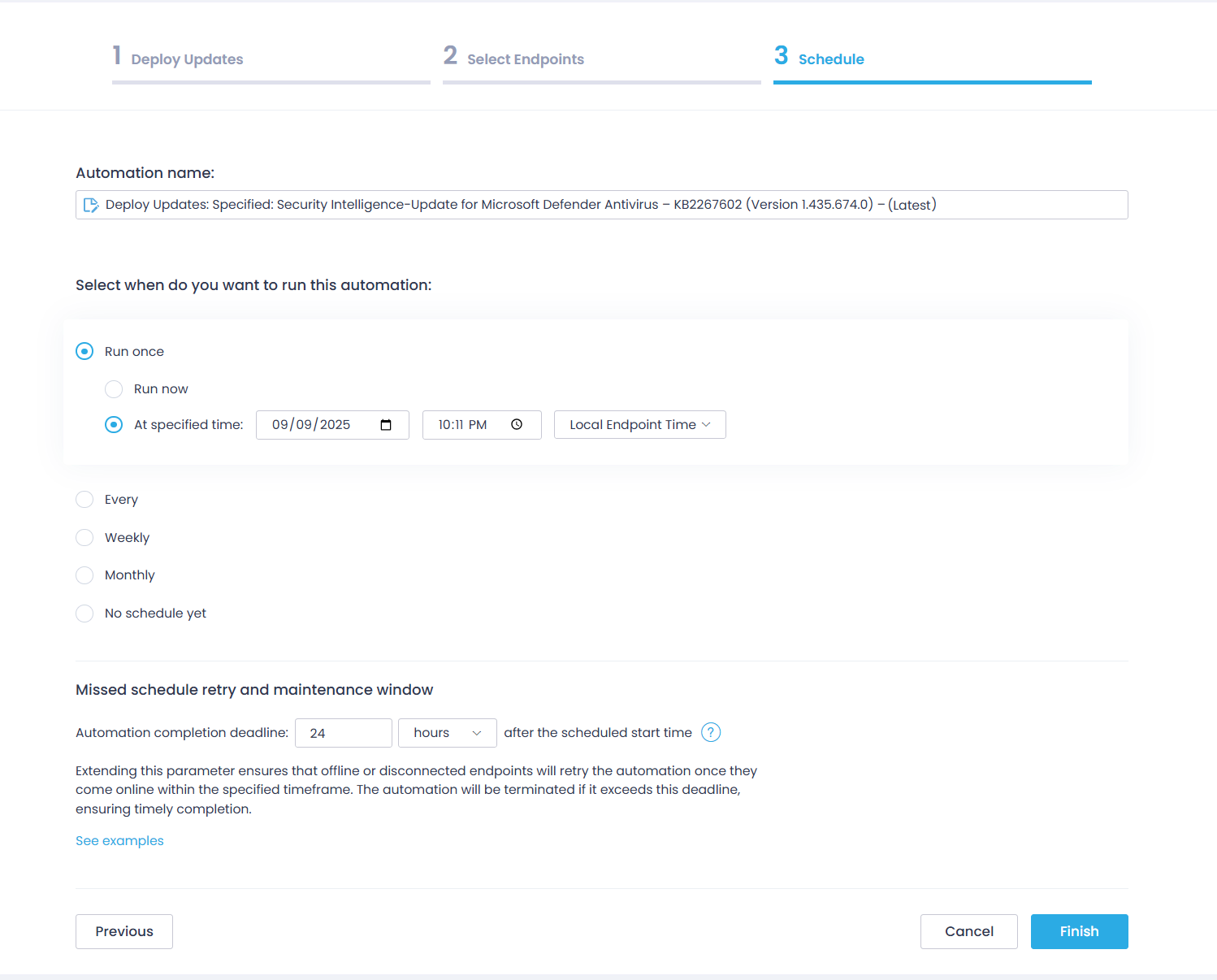Pick the No schedule yet option

pyautogui.click(x=84, y=614)
